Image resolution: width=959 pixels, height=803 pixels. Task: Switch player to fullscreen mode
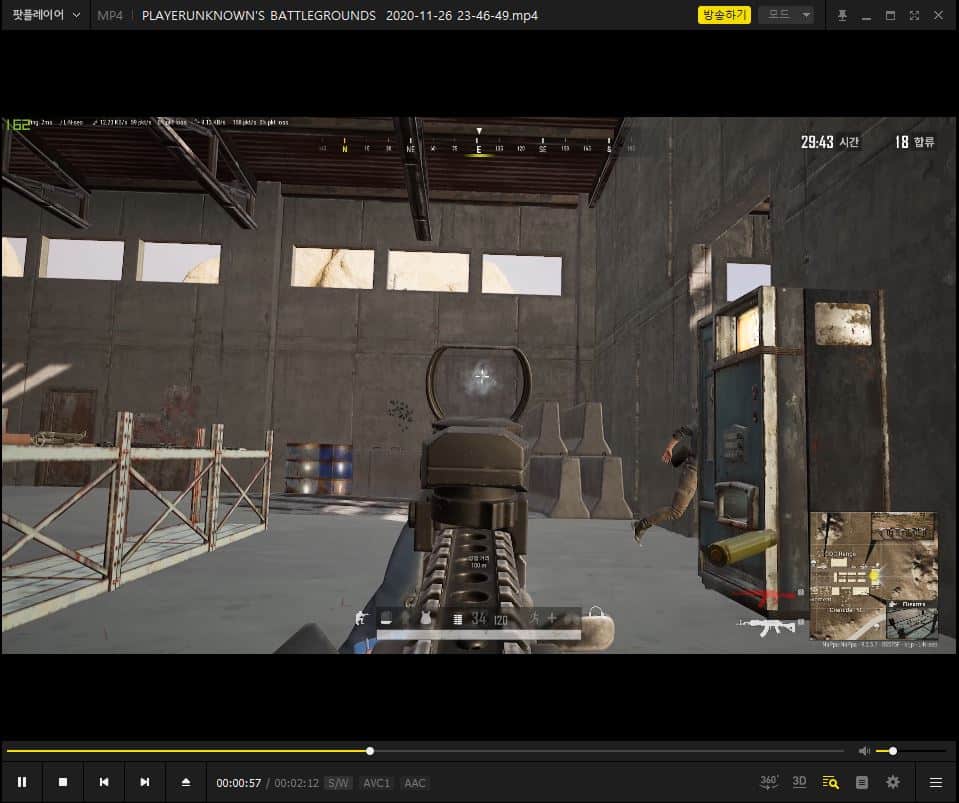(x=914, y=15)
